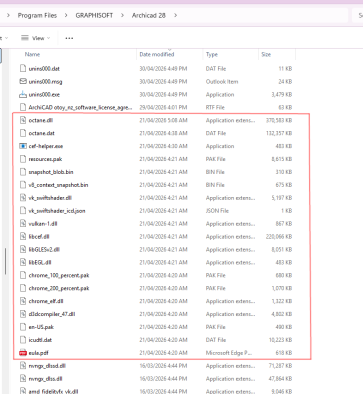Viewport: 363px width, 400px height.
Task: Expand the chevron after Archicad 28
Action: point(175,15)
